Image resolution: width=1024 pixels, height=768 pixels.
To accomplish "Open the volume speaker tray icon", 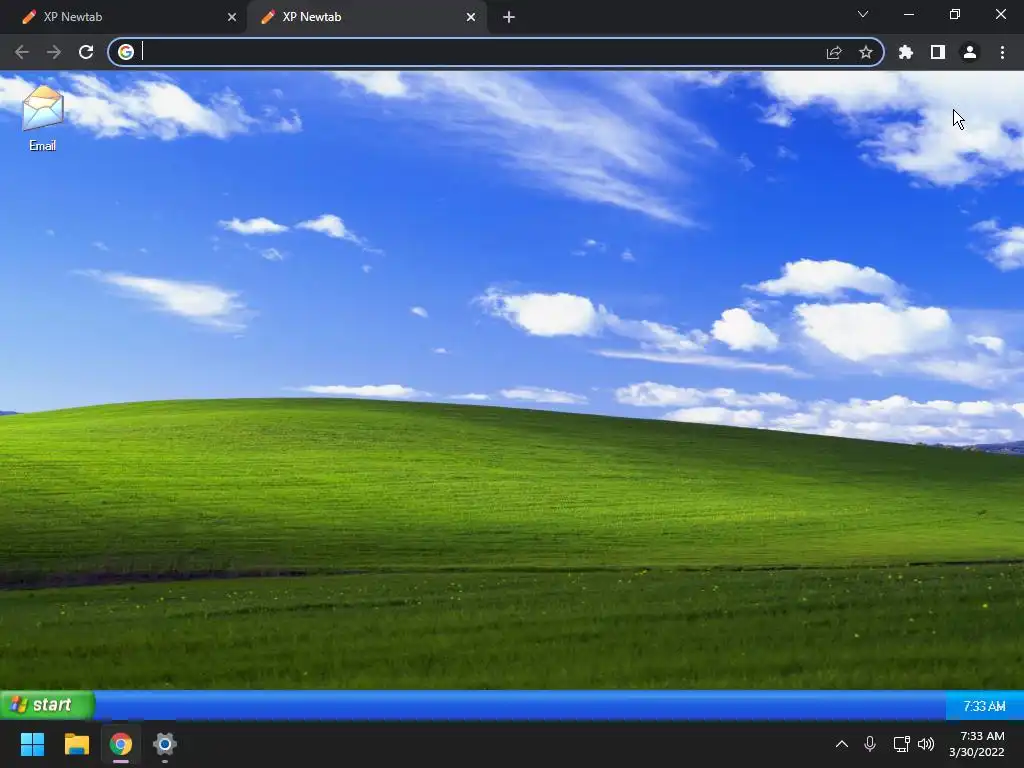I will tap(926, 744).
